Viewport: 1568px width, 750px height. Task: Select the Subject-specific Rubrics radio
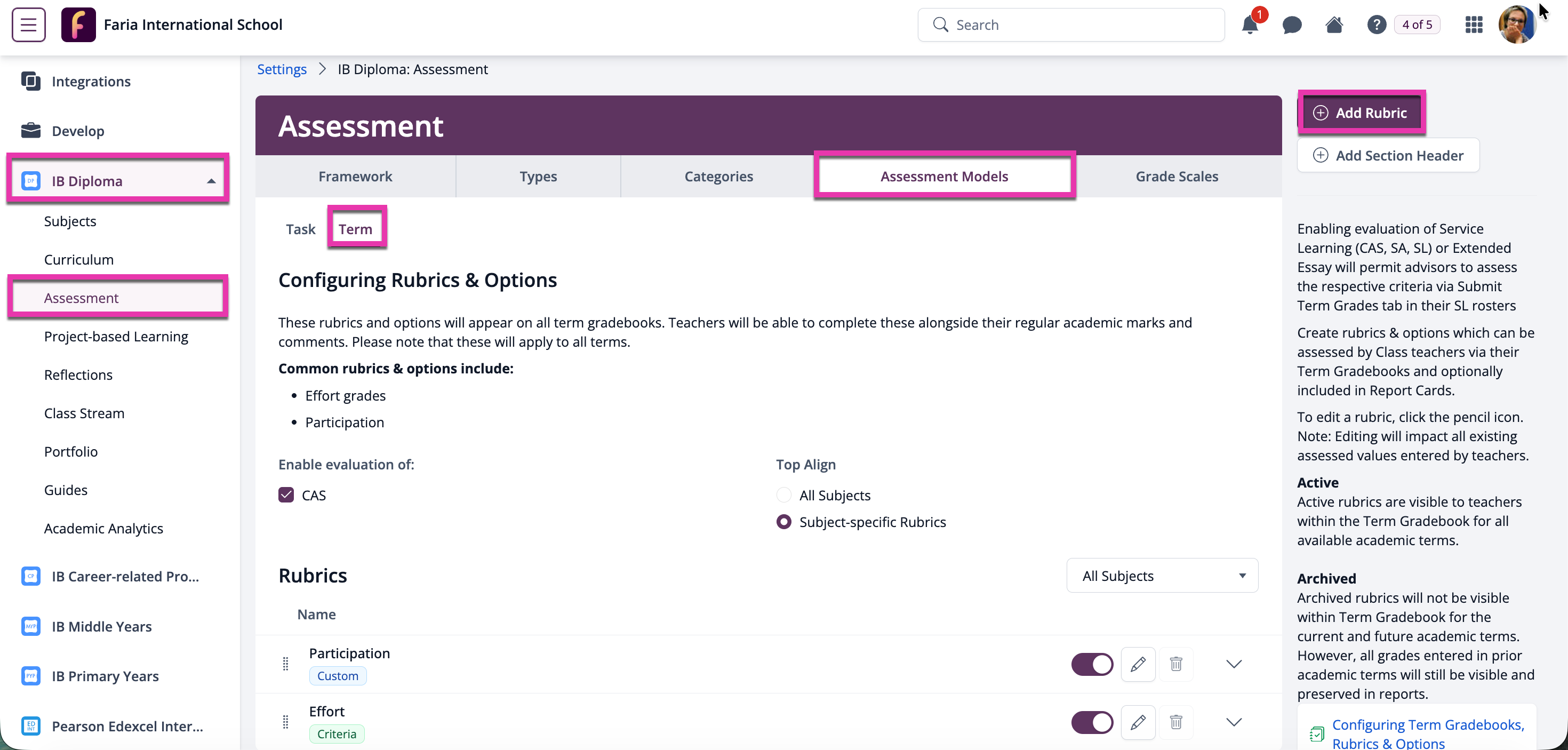783,521
